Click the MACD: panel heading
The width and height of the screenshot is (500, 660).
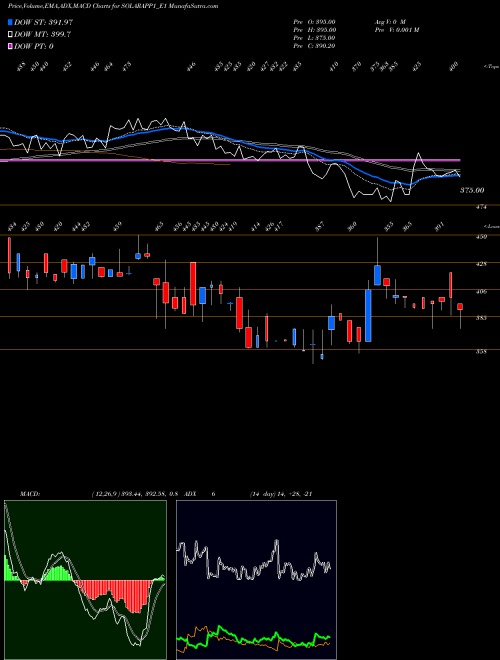(x=30, y=494)
